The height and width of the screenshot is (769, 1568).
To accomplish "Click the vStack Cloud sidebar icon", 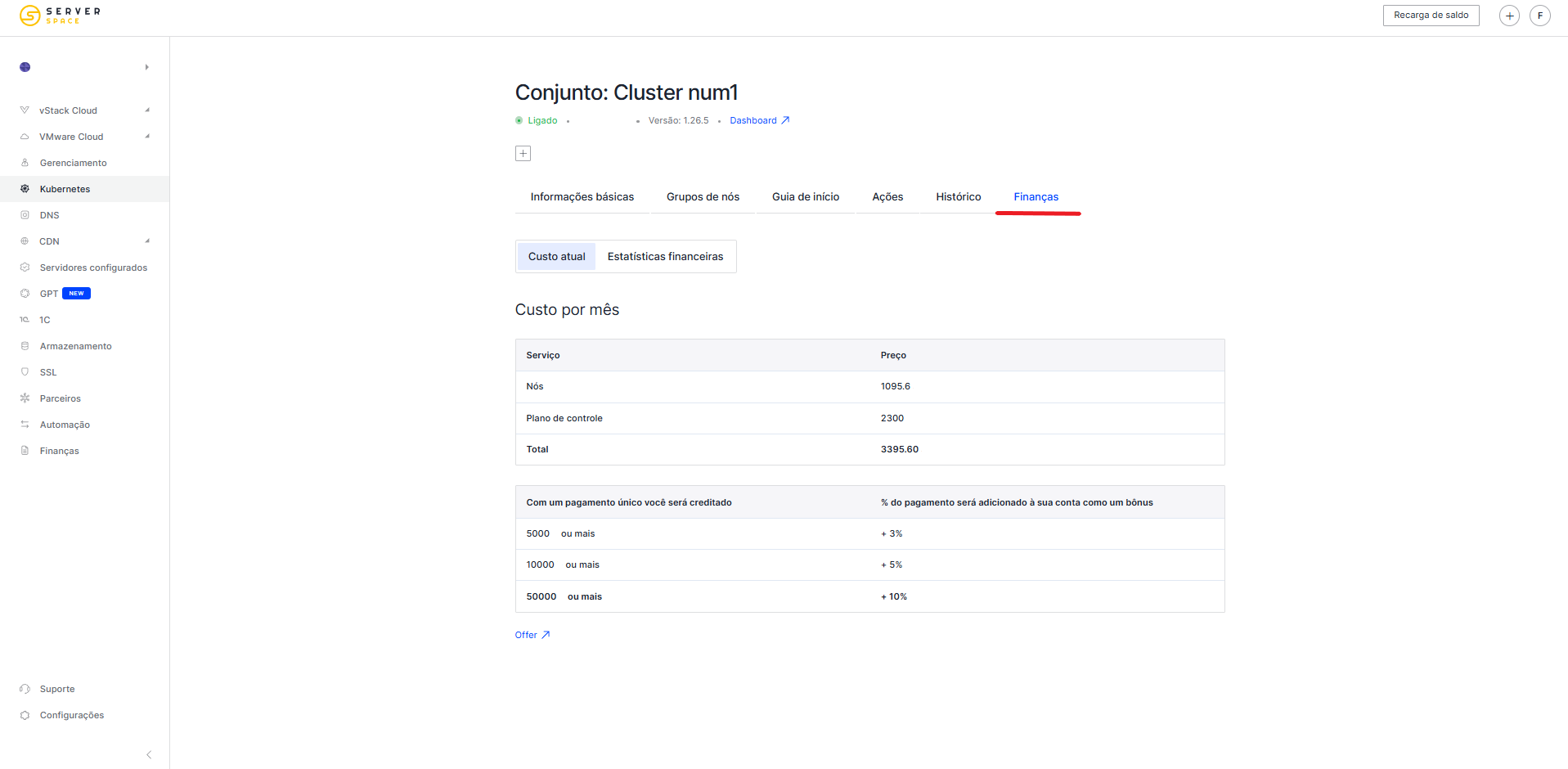I will pos(25,110).
